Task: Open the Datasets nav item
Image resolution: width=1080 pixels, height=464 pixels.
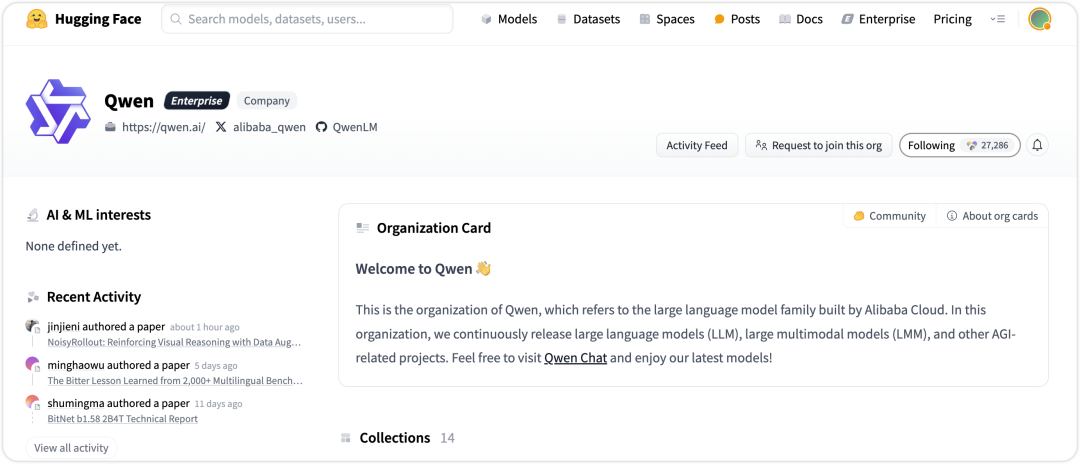Action: [x=588, y=19]
